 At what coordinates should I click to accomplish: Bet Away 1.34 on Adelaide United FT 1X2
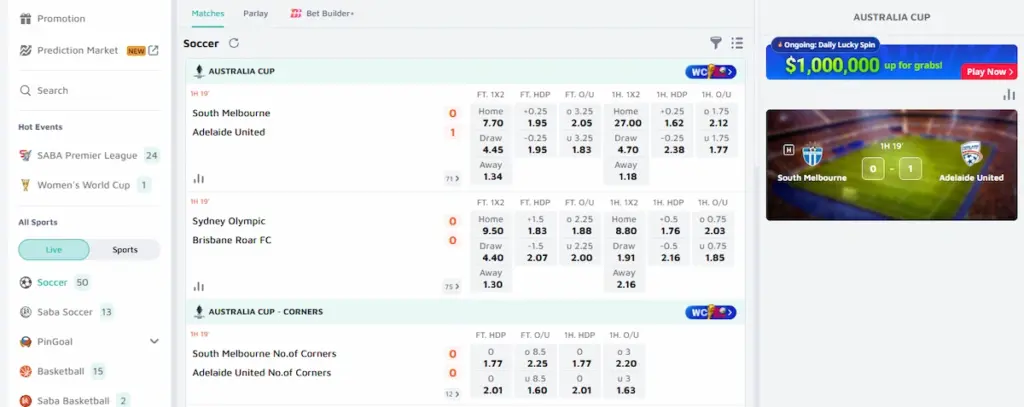point(490,171)
